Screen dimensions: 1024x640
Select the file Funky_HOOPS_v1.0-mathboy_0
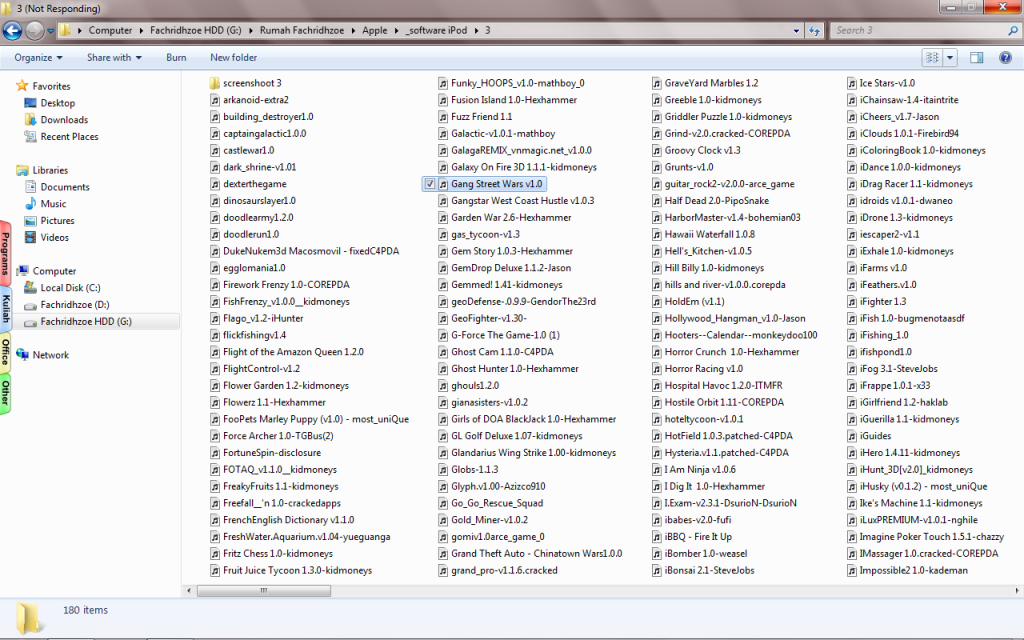coord(518,83)
